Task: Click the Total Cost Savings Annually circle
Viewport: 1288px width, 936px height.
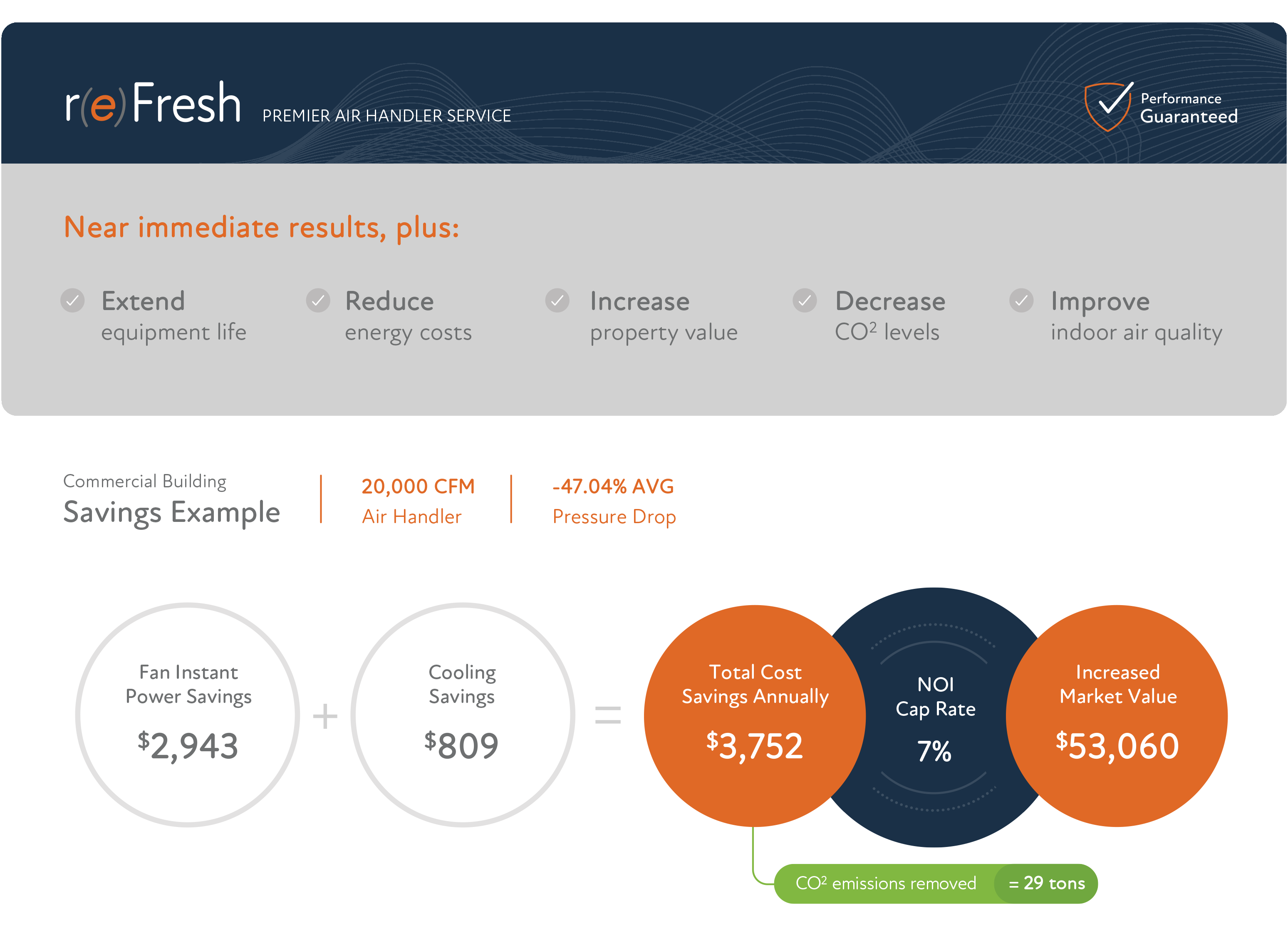Action: click(754, 716)
